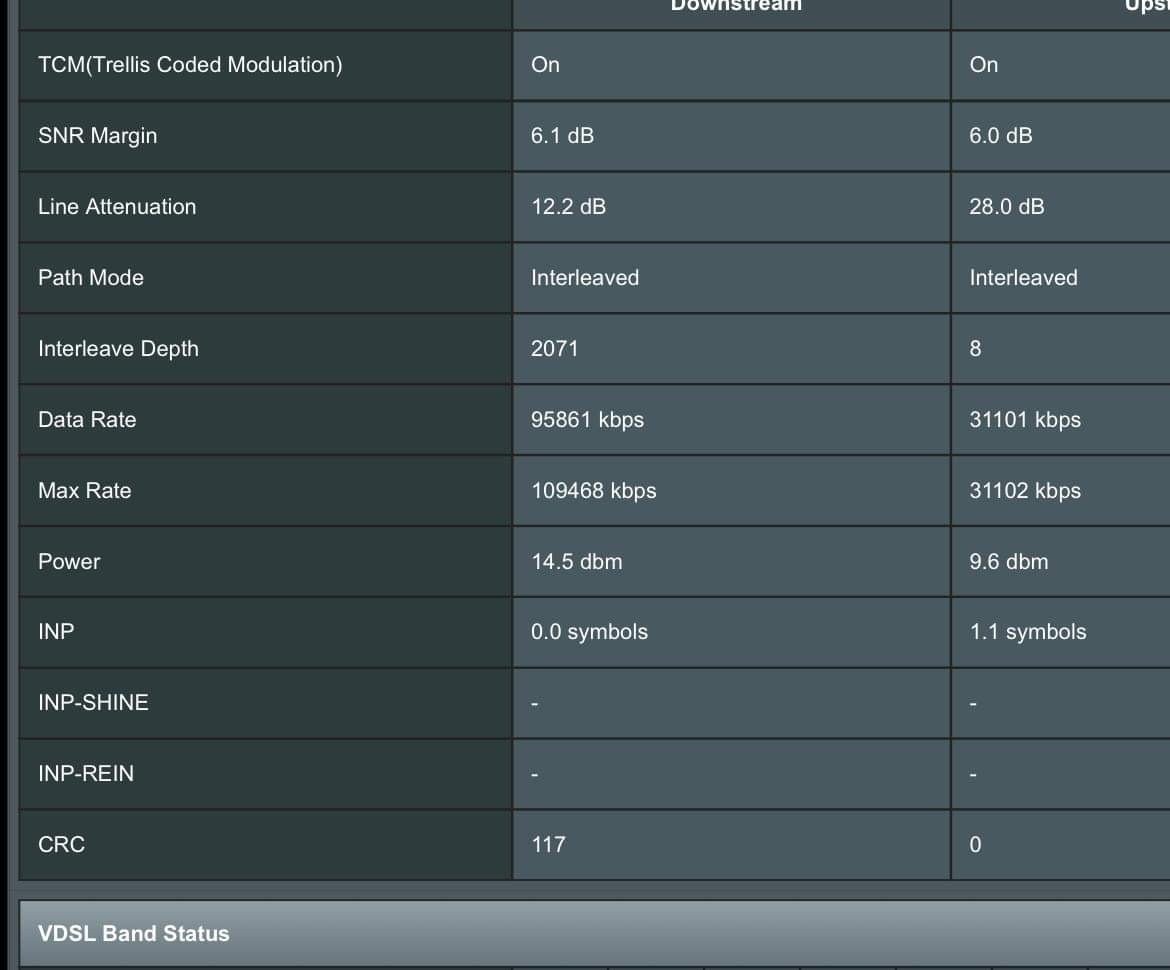Image resolution: width=1170 pixels, height=970 pixels.
Task: Select the upstream power value 9.6 dbm
Action: coord(1008,562)
